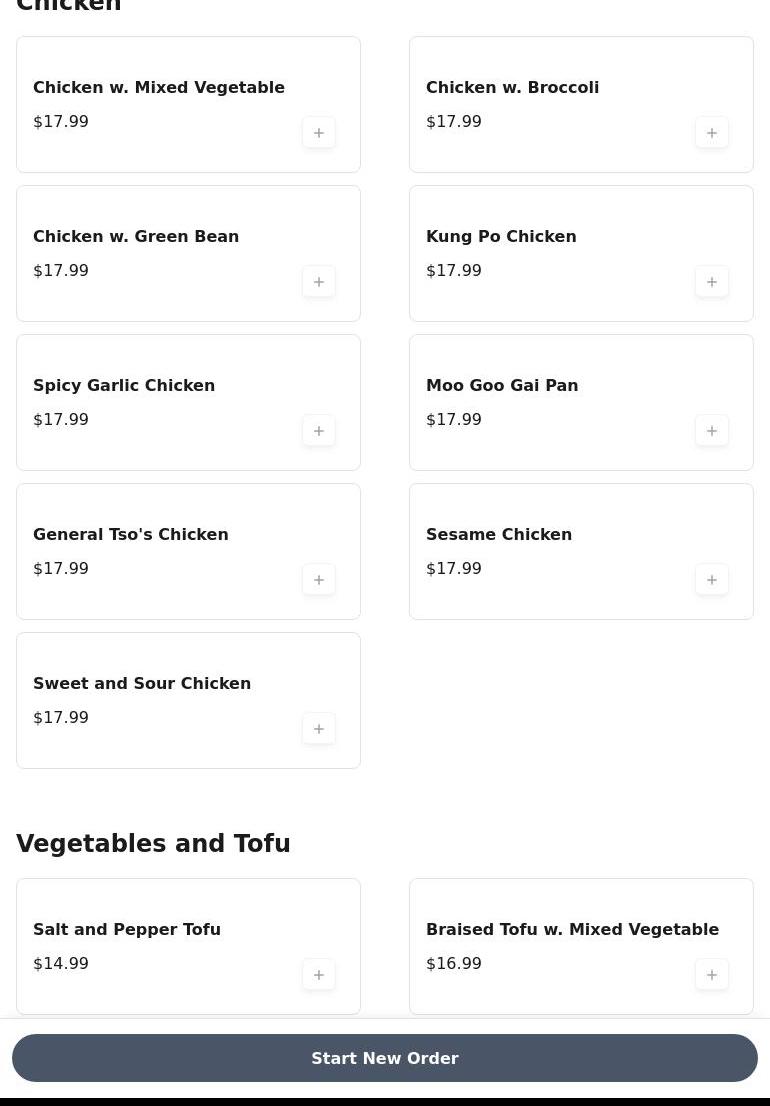The height and width of the screenshot is (1106, 770).
Task: Select the Sesame Chicken menu title
Action: point(499,535)
